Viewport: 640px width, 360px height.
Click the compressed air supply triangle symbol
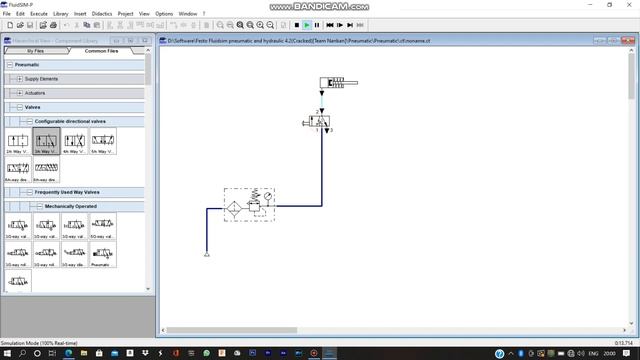207,254
